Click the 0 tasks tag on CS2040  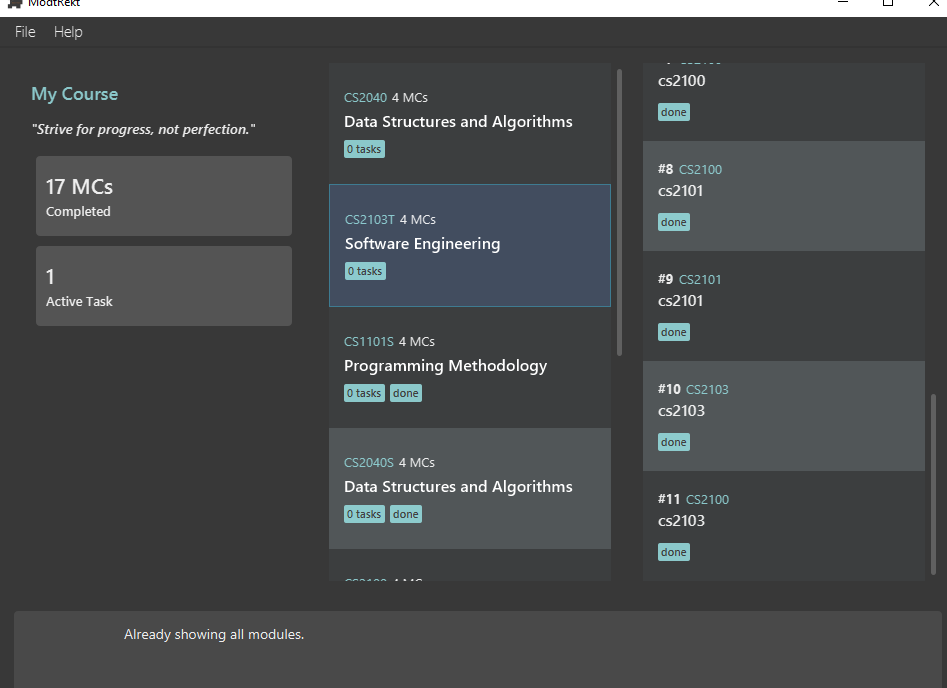(364, 149)
